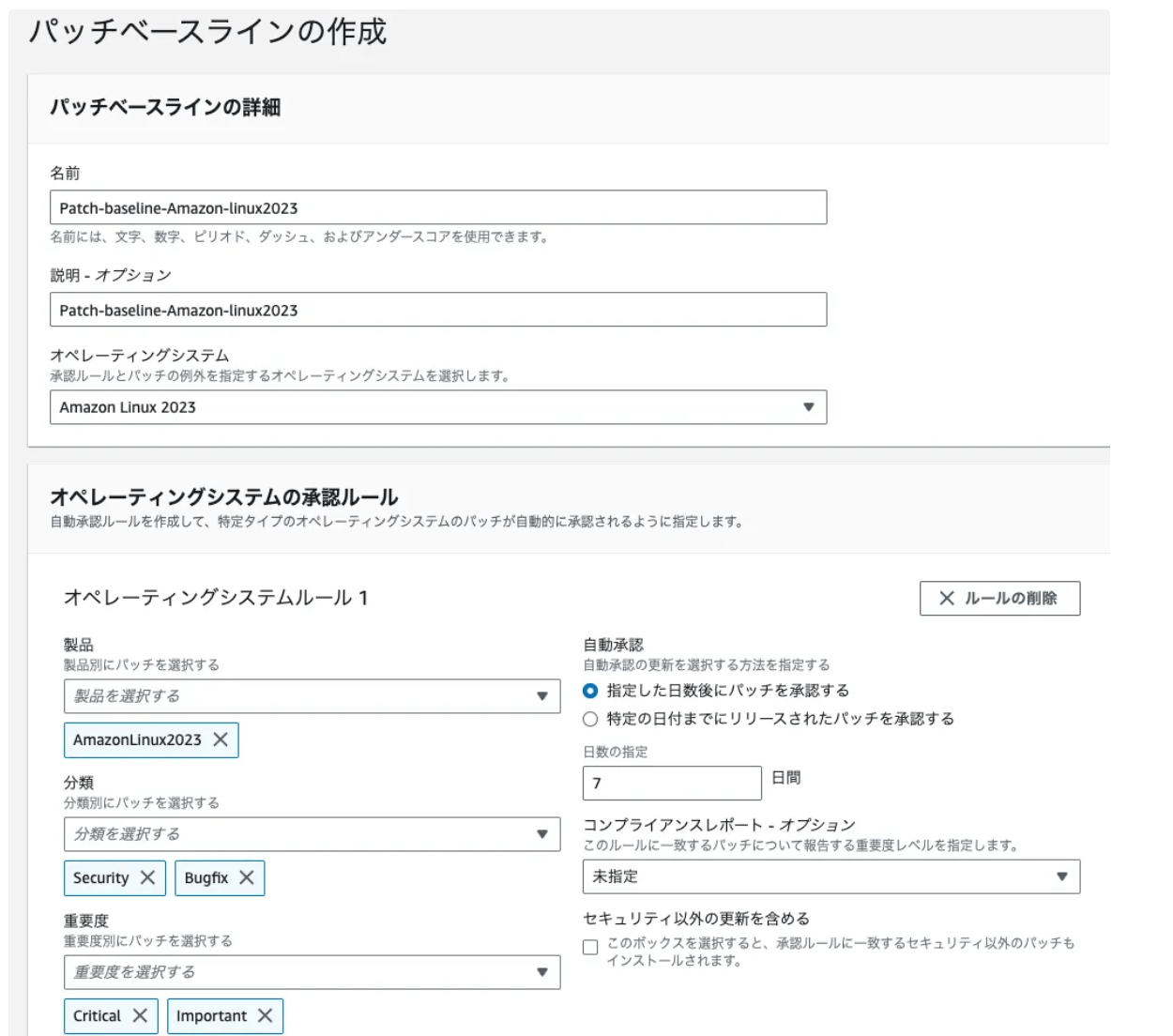Remove the Critical severity tag

coord(140,1015)
